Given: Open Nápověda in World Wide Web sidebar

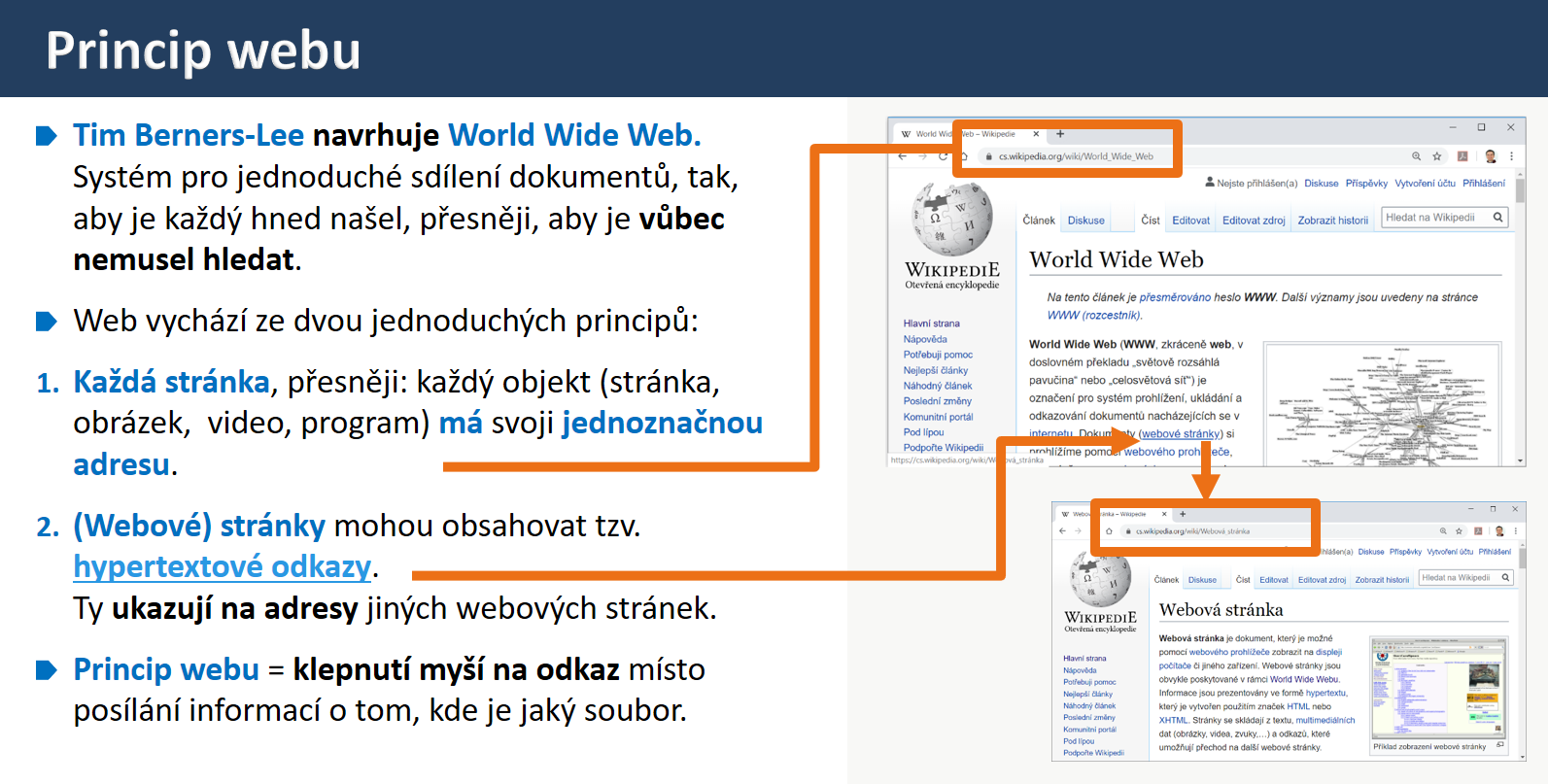Looking at the screenshot, I should (x=925, y=339).
